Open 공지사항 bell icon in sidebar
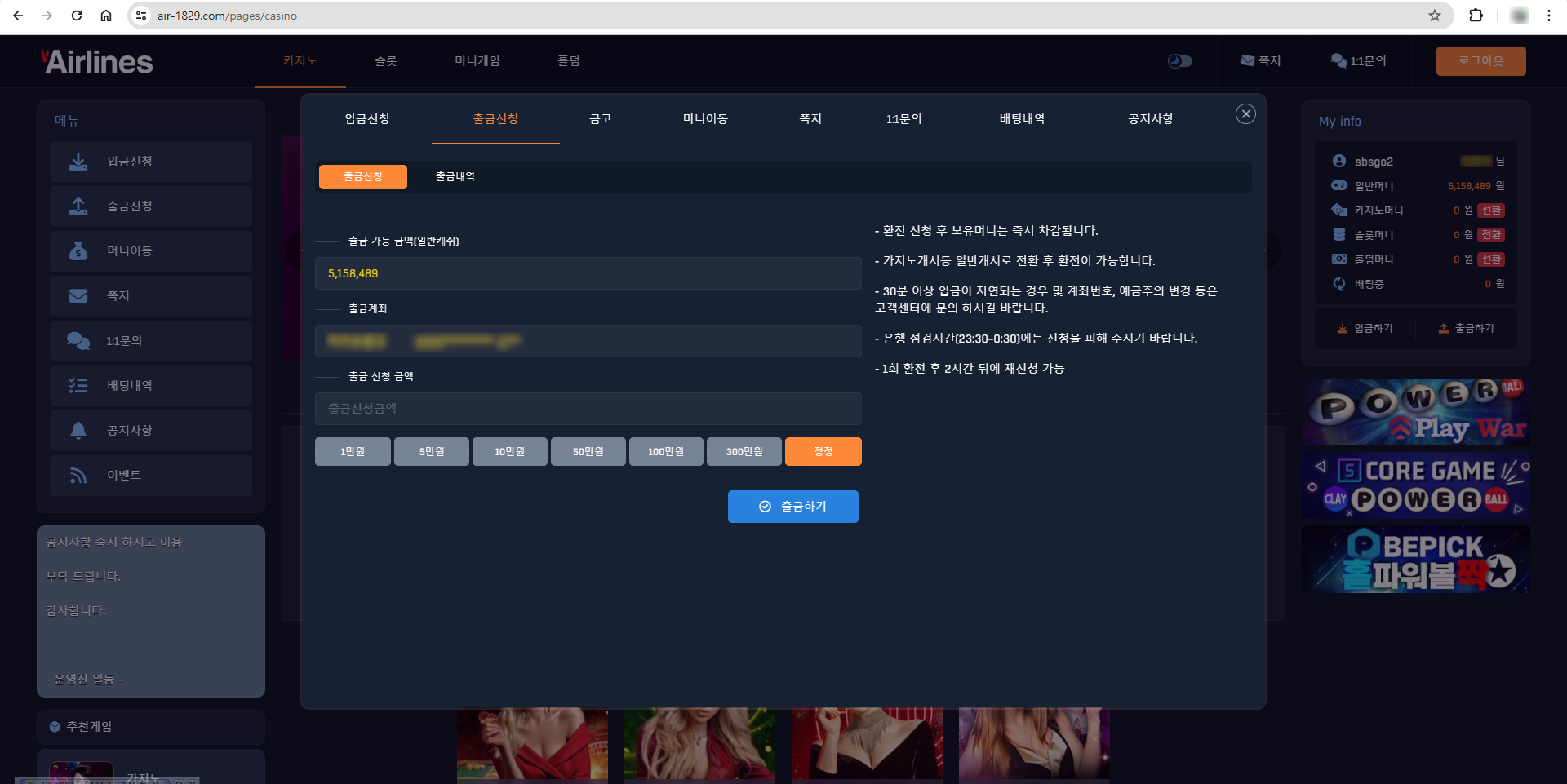 pos(78,431)
